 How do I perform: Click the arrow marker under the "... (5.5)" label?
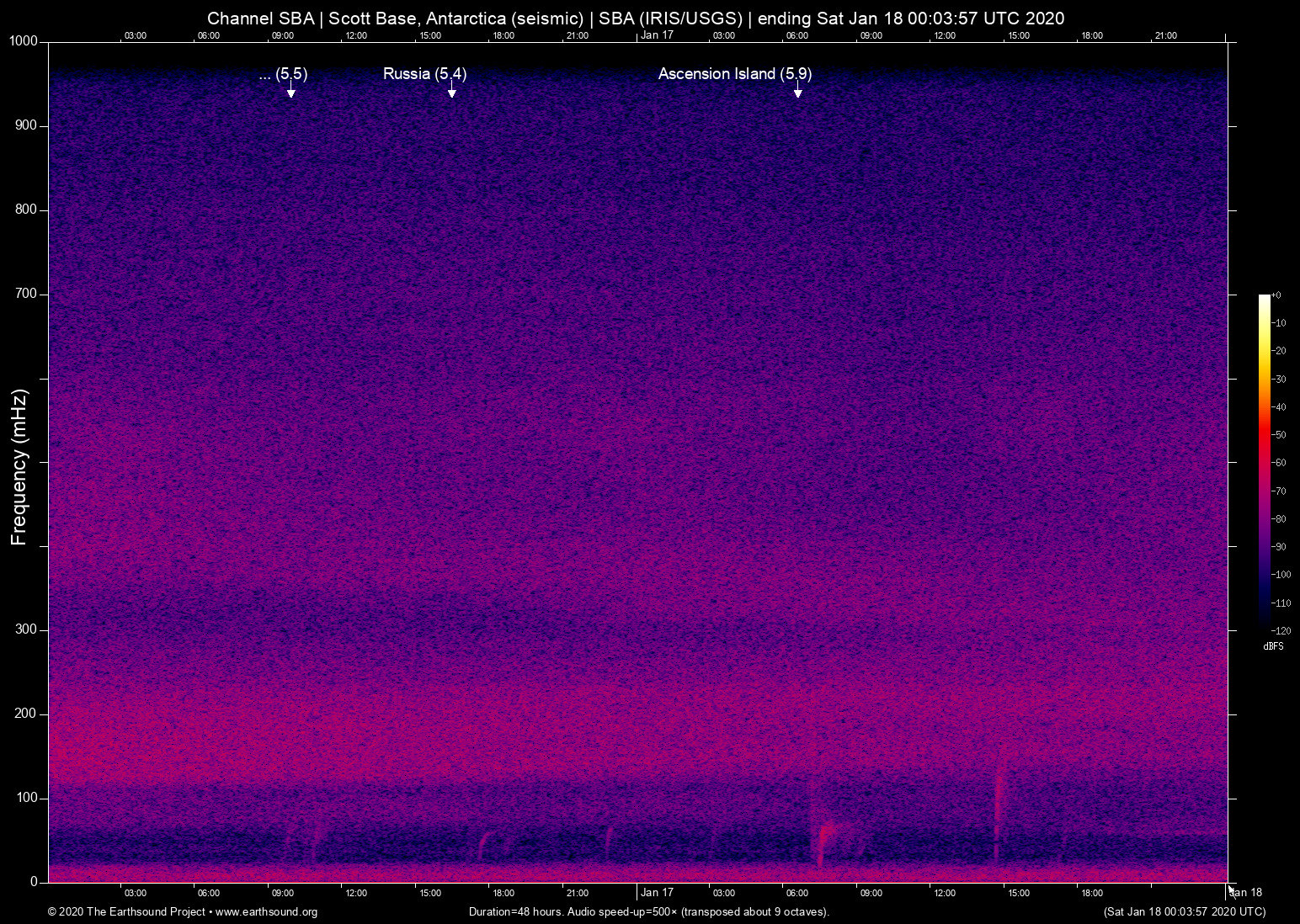[x=290, y=90]
